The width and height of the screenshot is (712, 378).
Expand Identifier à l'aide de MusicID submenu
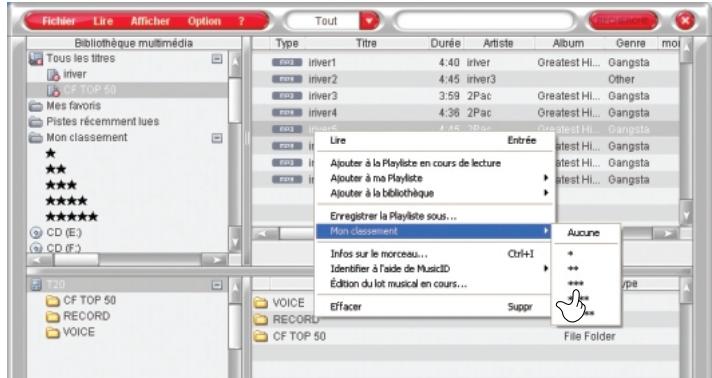coord(434,269)
